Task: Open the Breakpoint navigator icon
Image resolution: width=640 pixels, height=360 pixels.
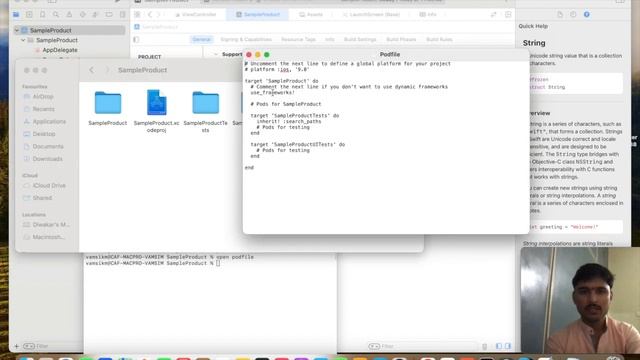Action: pos(109,15)
